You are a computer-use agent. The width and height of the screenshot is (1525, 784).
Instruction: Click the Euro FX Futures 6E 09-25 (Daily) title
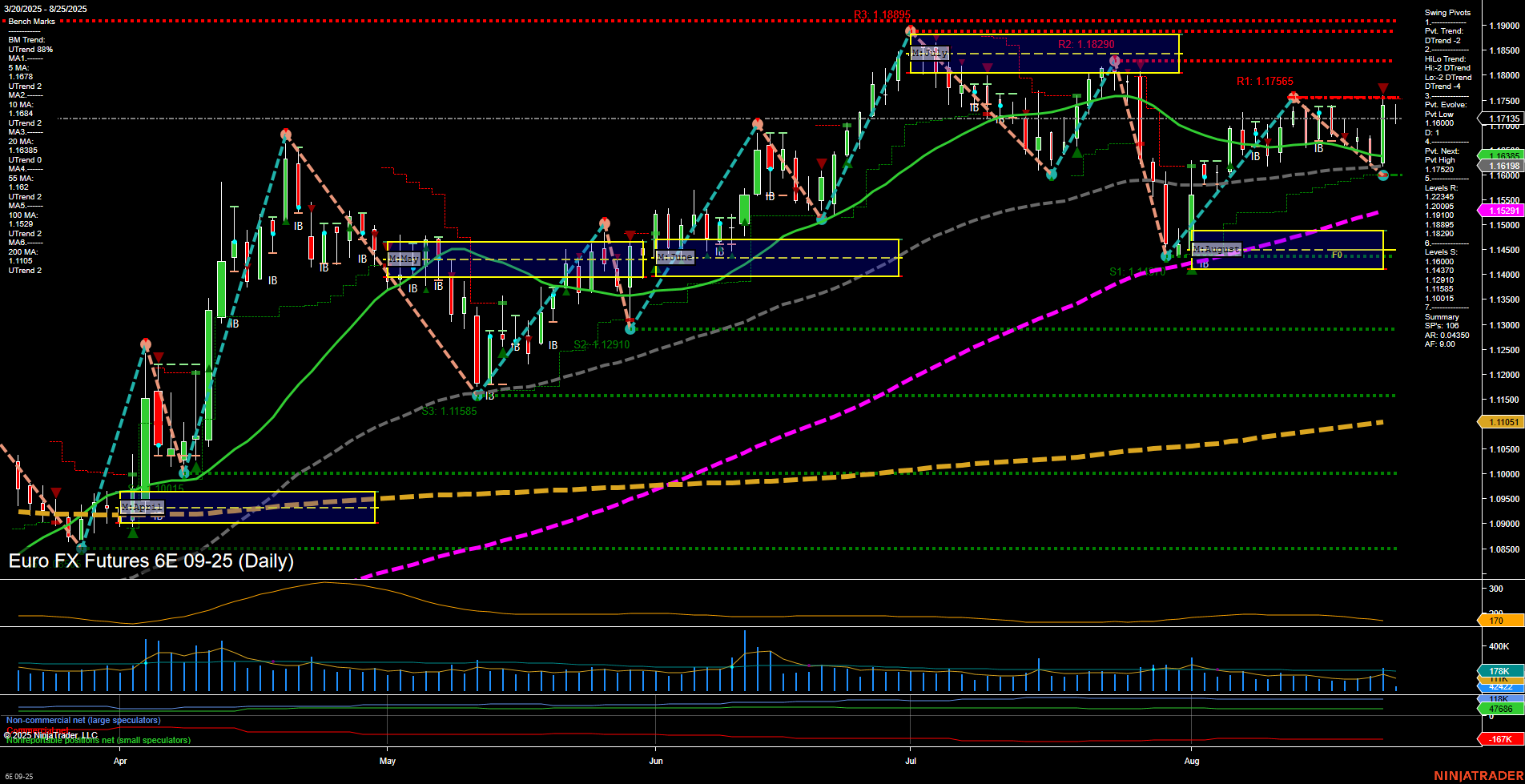click(151, 561)
